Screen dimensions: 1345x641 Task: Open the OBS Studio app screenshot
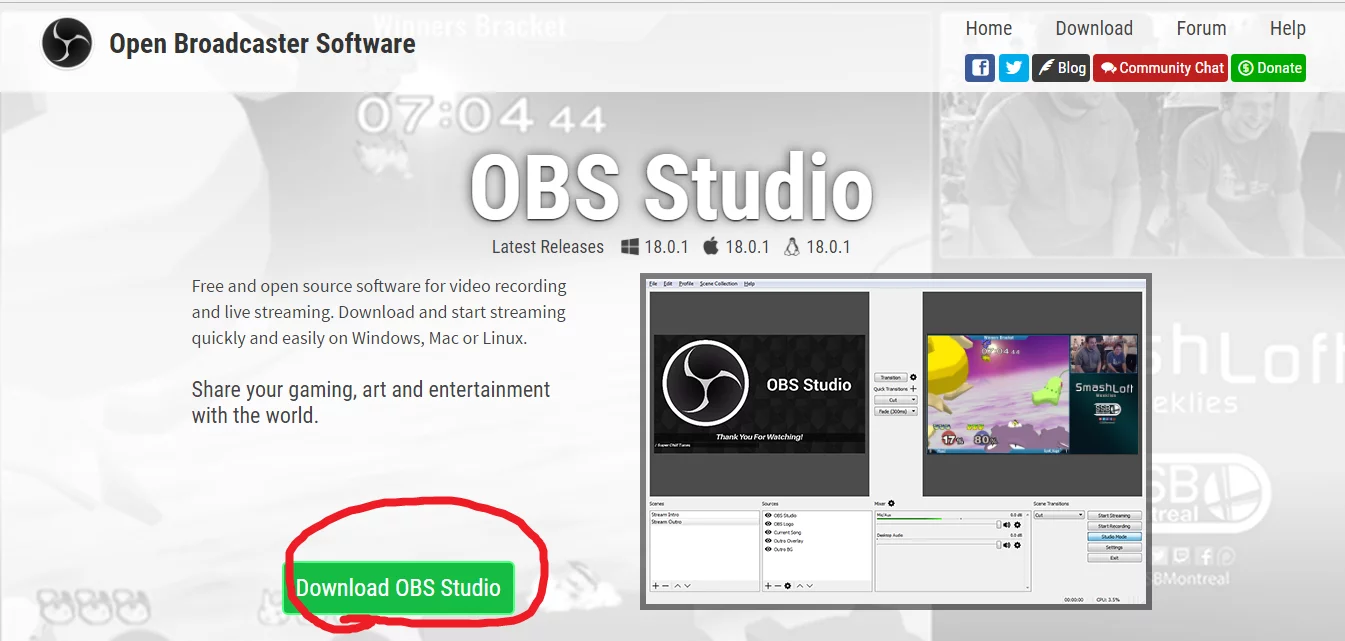click(x=896, y=441)
